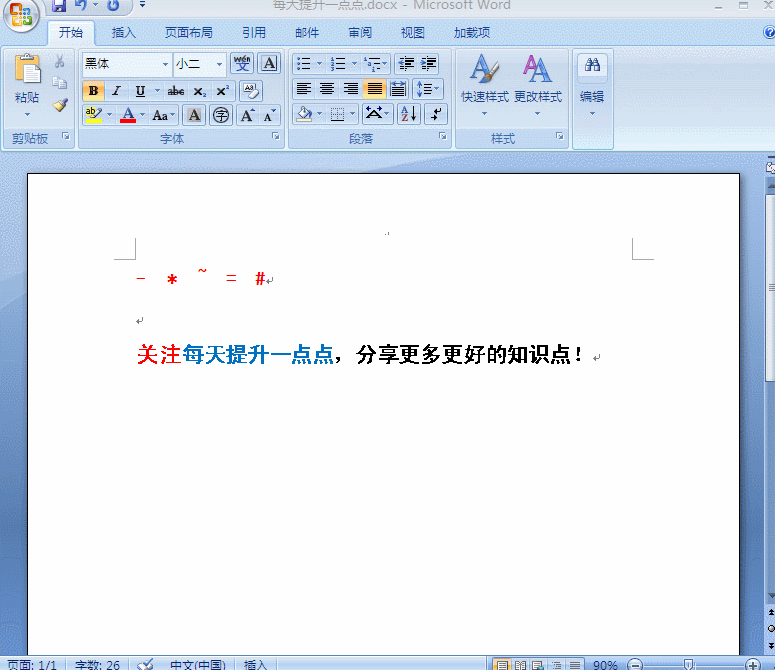Insert enclosed character (字 in circle)
This screenshot has width=775, height=670.
(221, 116)
